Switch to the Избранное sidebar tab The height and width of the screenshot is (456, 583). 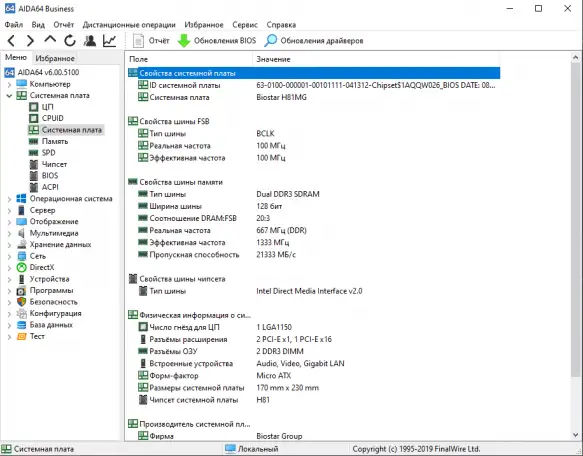[x=55, y=58]
